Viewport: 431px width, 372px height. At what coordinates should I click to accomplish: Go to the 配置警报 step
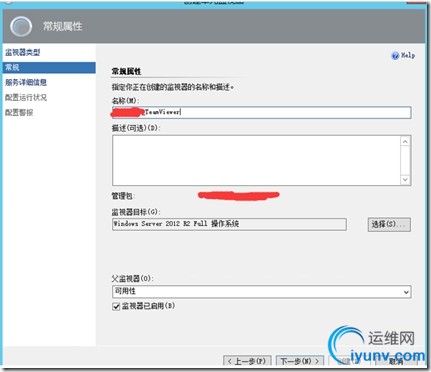click(x=19, y=112)
